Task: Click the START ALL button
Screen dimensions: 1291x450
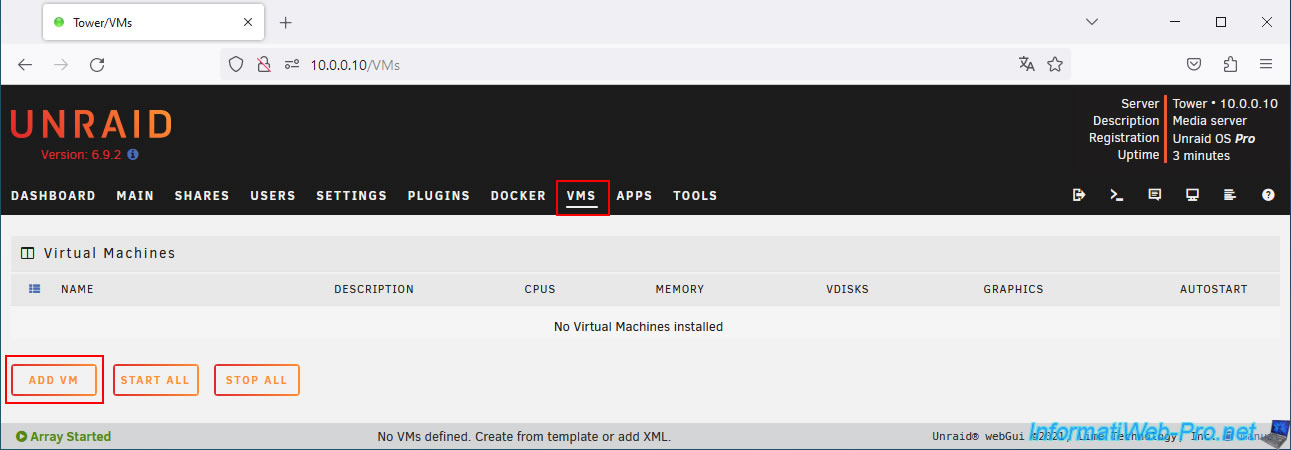Action: coord(156,380)
